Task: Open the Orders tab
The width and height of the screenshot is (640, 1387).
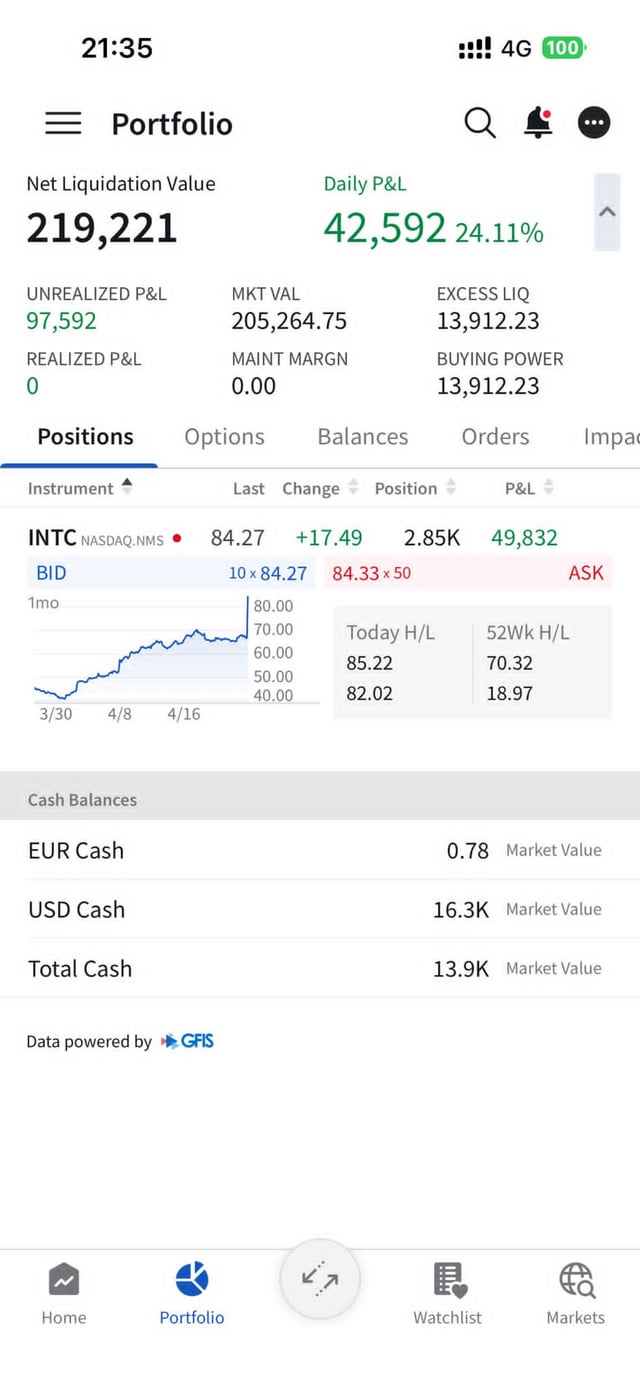Action: click(x=495, y=437)
